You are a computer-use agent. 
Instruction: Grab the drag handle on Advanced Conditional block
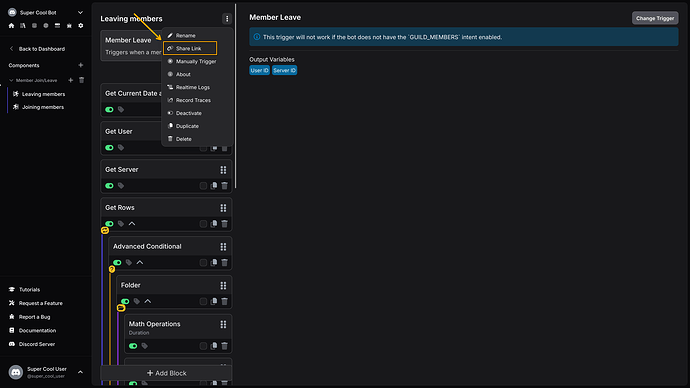pyautogui.click(x=223, y=246)
